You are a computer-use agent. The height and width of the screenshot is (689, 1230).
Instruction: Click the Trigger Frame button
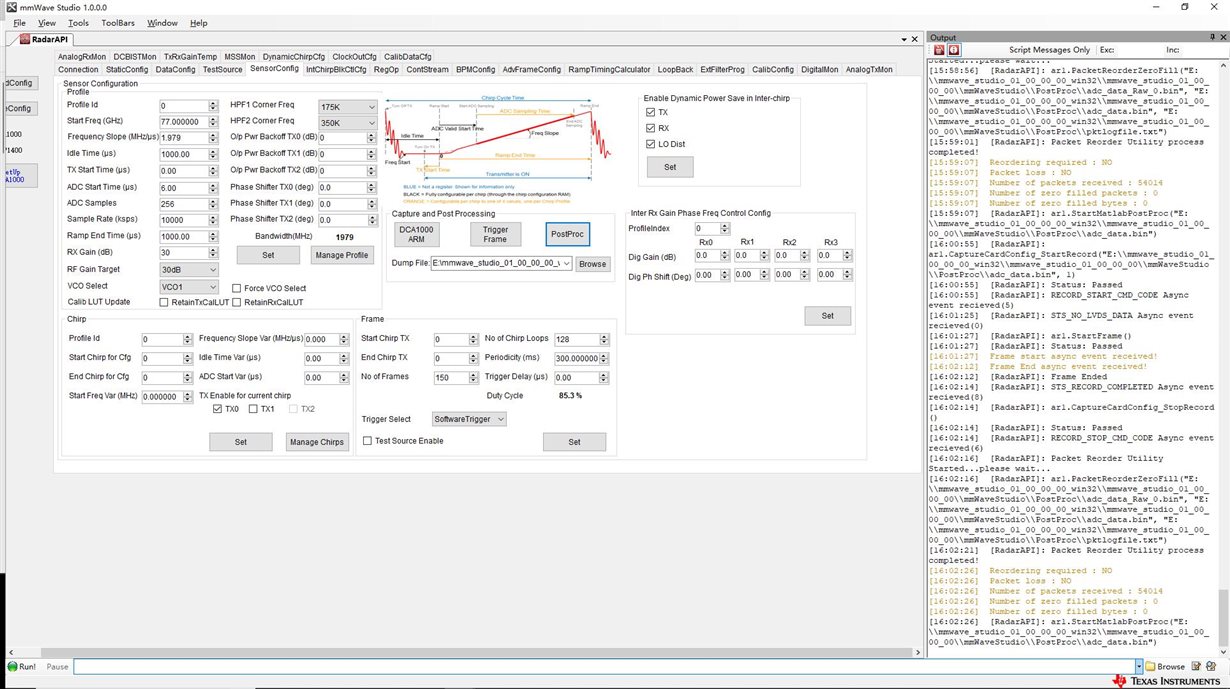[495, 235]
